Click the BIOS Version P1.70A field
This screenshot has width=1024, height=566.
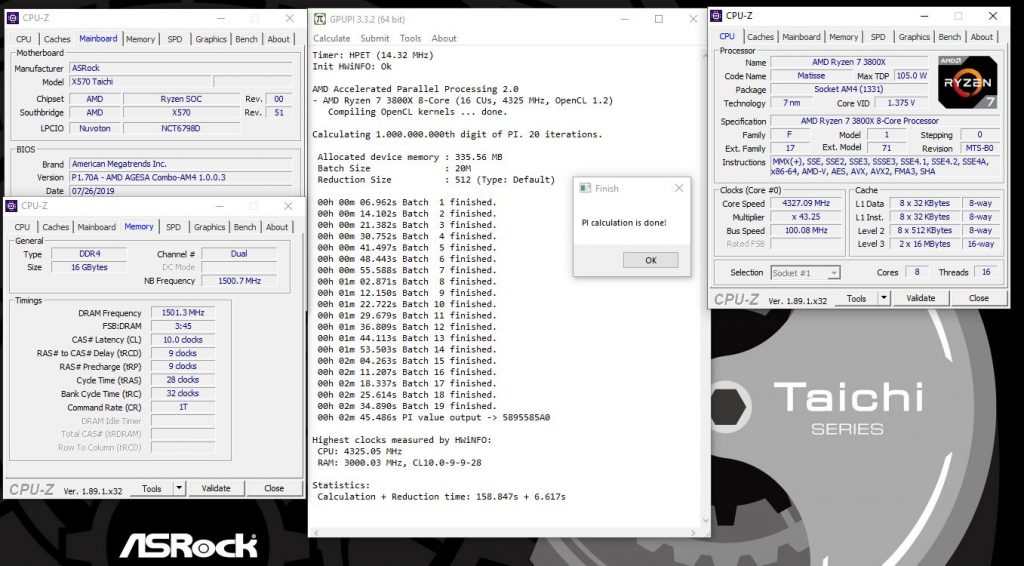coord(181,178)
